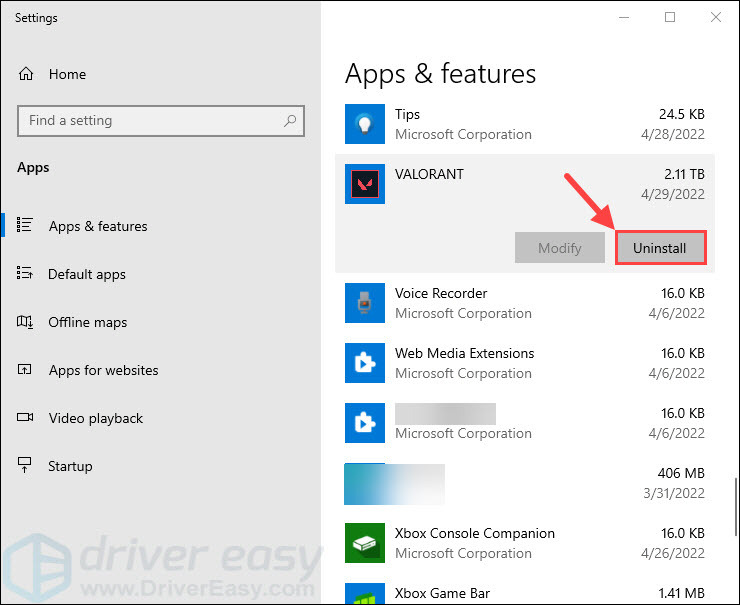Click the icon of the blurred-name Microsoft app

(x=365, y=423)
